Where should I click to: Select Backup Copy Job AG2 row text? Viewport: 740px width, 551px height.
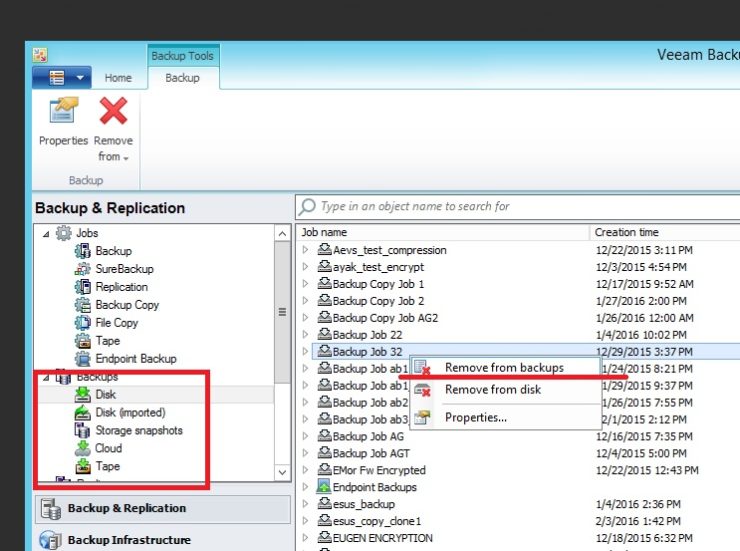click(386, 318)
